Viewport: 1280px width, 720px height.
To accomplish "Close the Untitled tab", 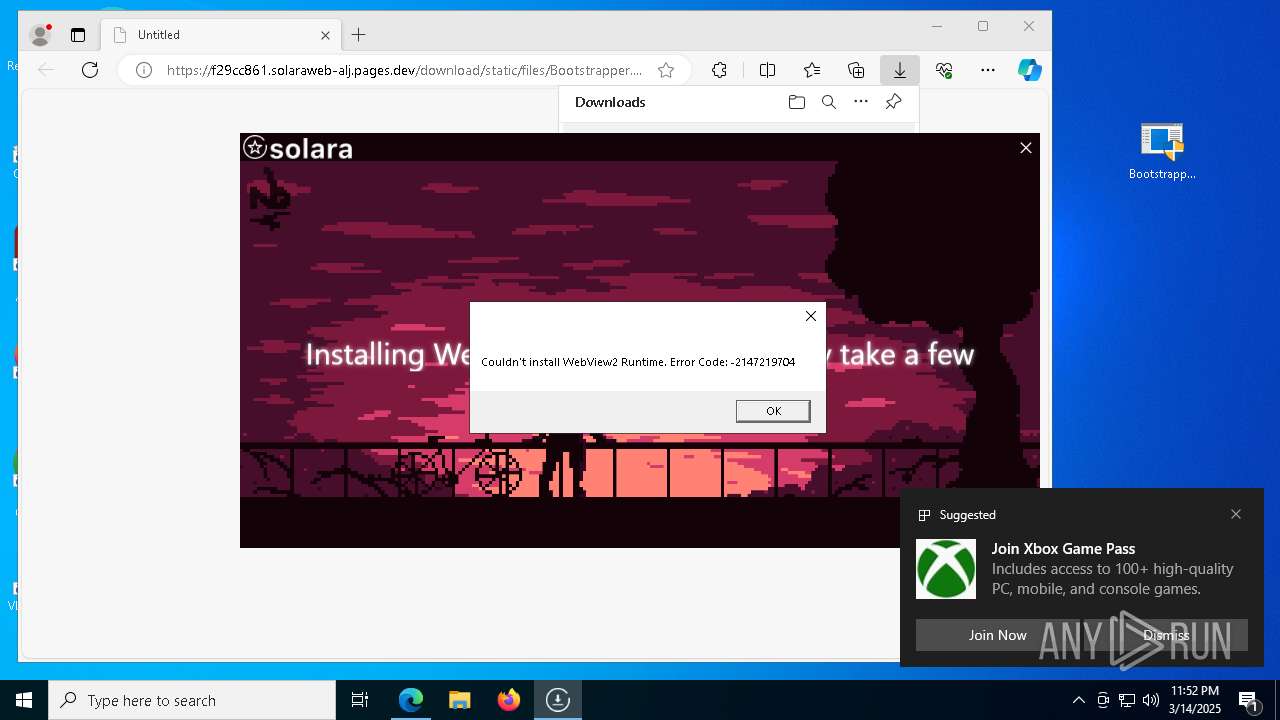I will [x=325, y=35].
